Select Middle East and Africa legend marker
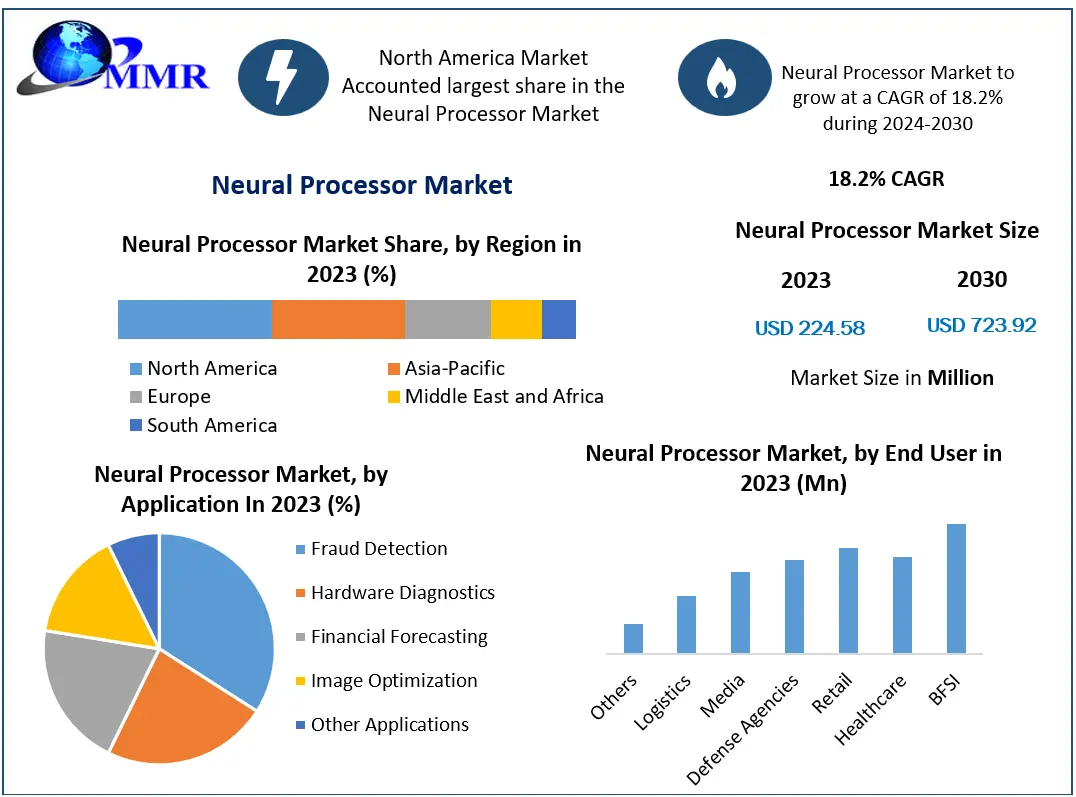 [x=394, y=397]
